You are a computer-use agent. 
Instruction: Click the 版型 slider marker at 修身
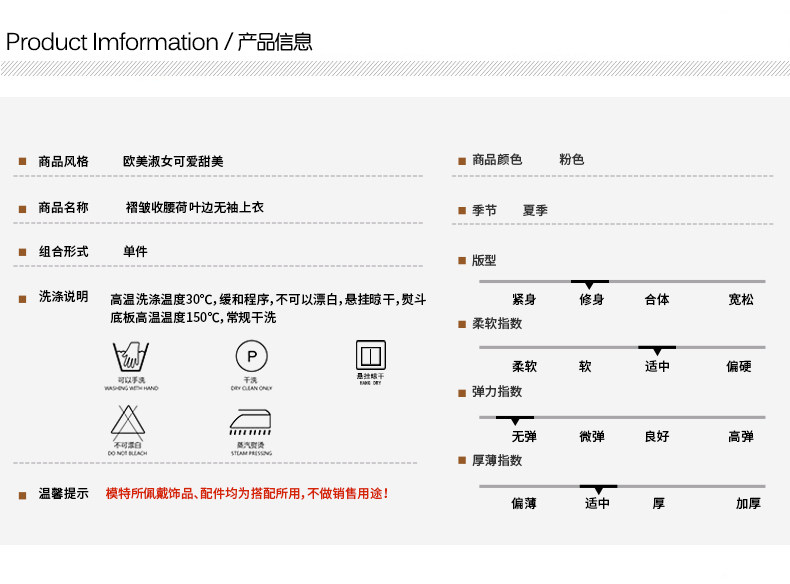pyautogui.click(x=589, y=284)
